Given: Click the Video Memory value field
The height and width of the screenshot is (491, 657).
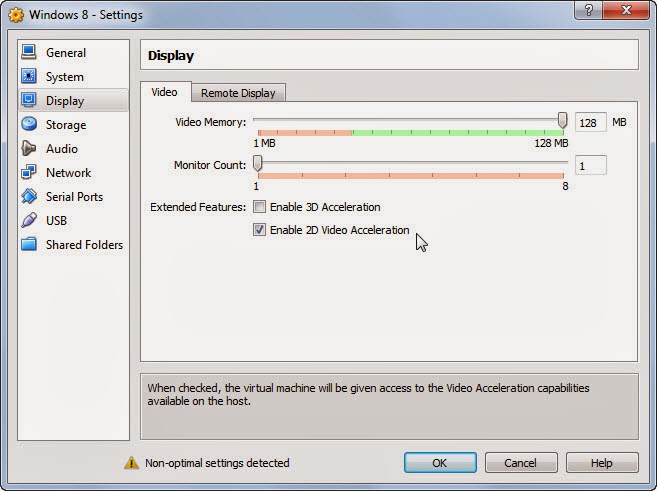Looking at the screenshot, I should 590,122.
